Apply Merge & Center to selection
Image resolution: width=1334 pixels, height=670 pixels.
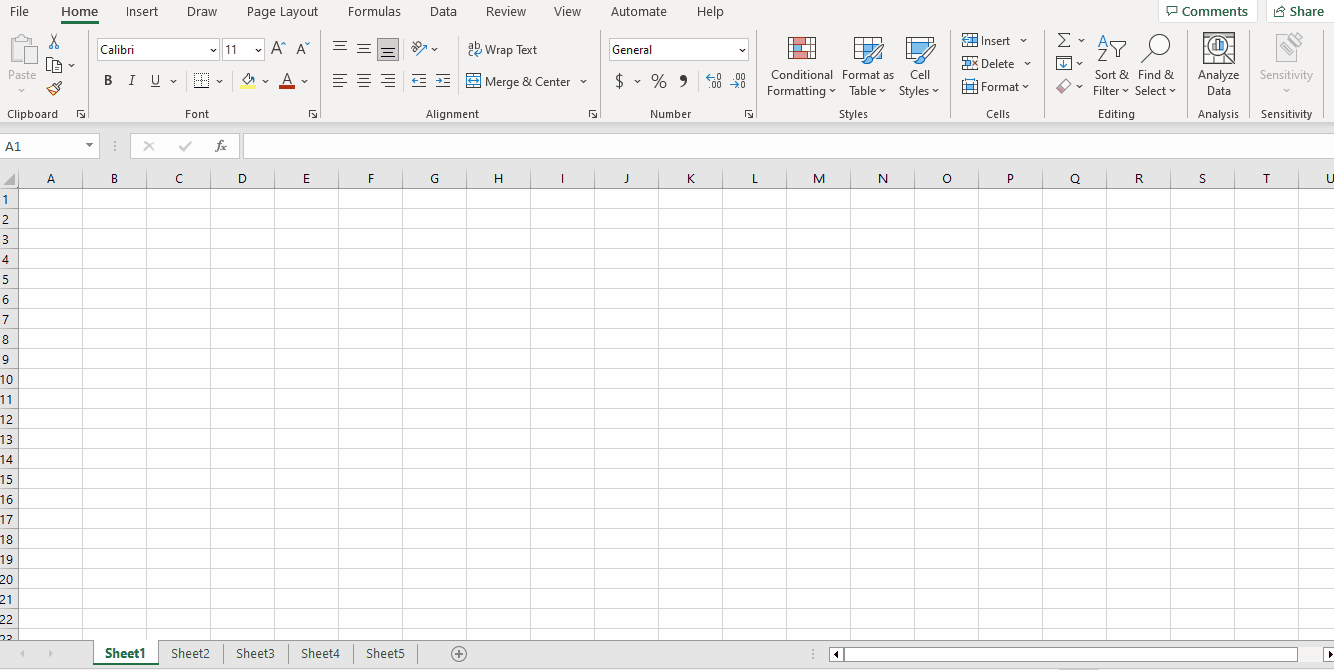point(520,81)
